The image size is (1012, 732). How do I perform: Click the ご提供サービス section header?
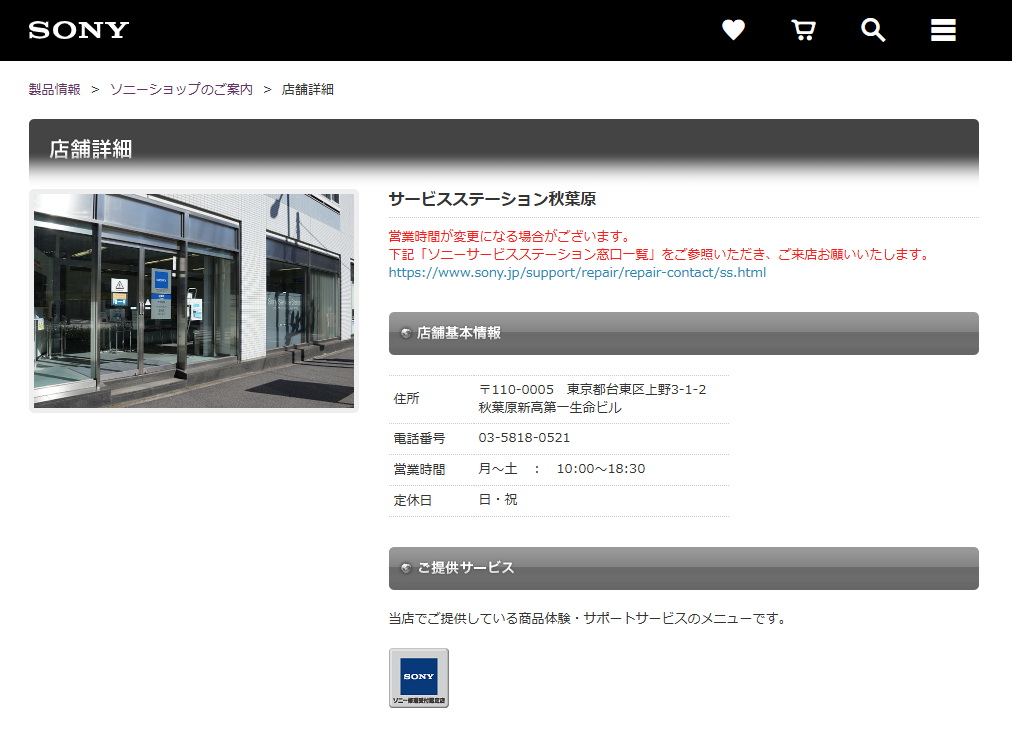683,568
